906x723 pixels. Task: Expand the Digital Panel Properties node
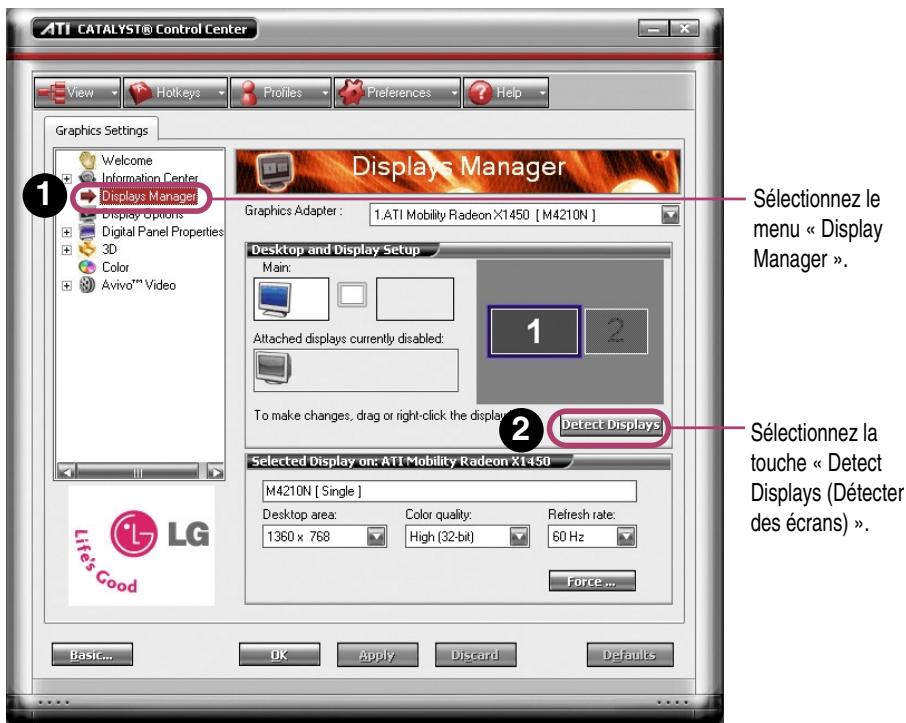coord(66,232)
